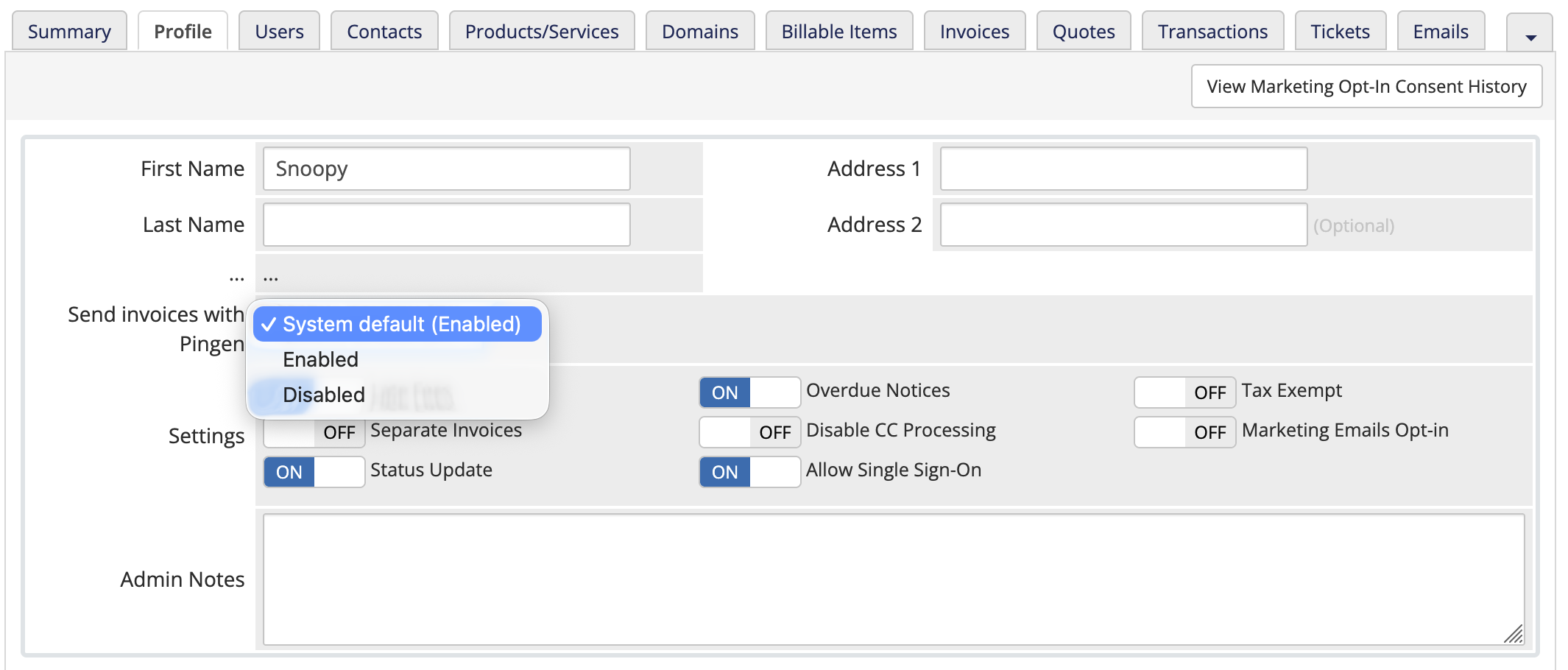Toggle Status Update switch

pyautogui.click(x=314, y=472)
